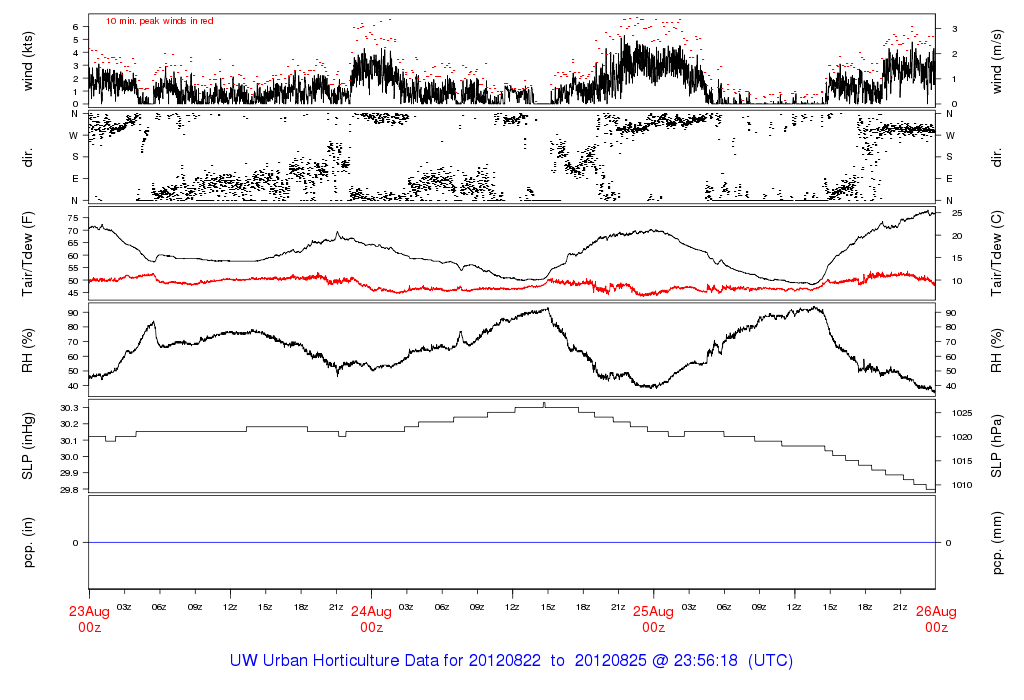The width and height of the screenshot is (1024, 700).
Task: Click the 'Tair/Tdew (F)' axis label
Action: click(x=27, y=255)
